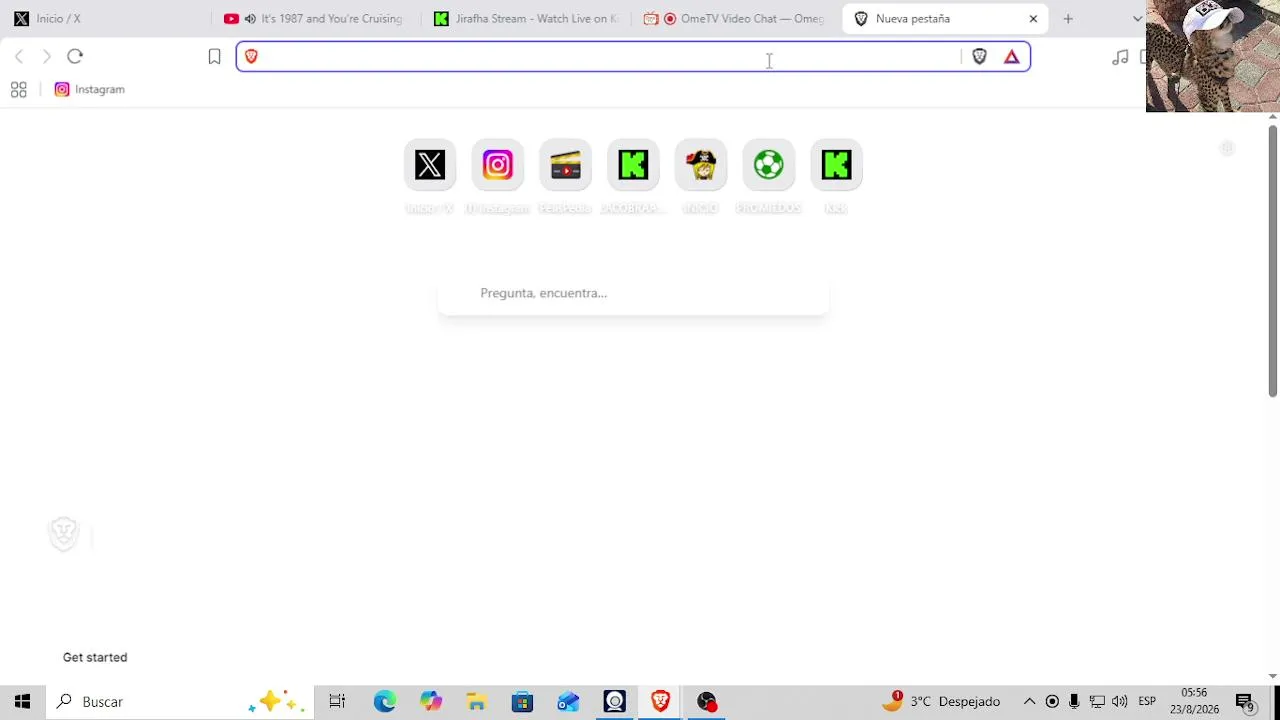Go back to the previous page
The height and width of the screenshot is (720, 1280).
tap(19, 57)
